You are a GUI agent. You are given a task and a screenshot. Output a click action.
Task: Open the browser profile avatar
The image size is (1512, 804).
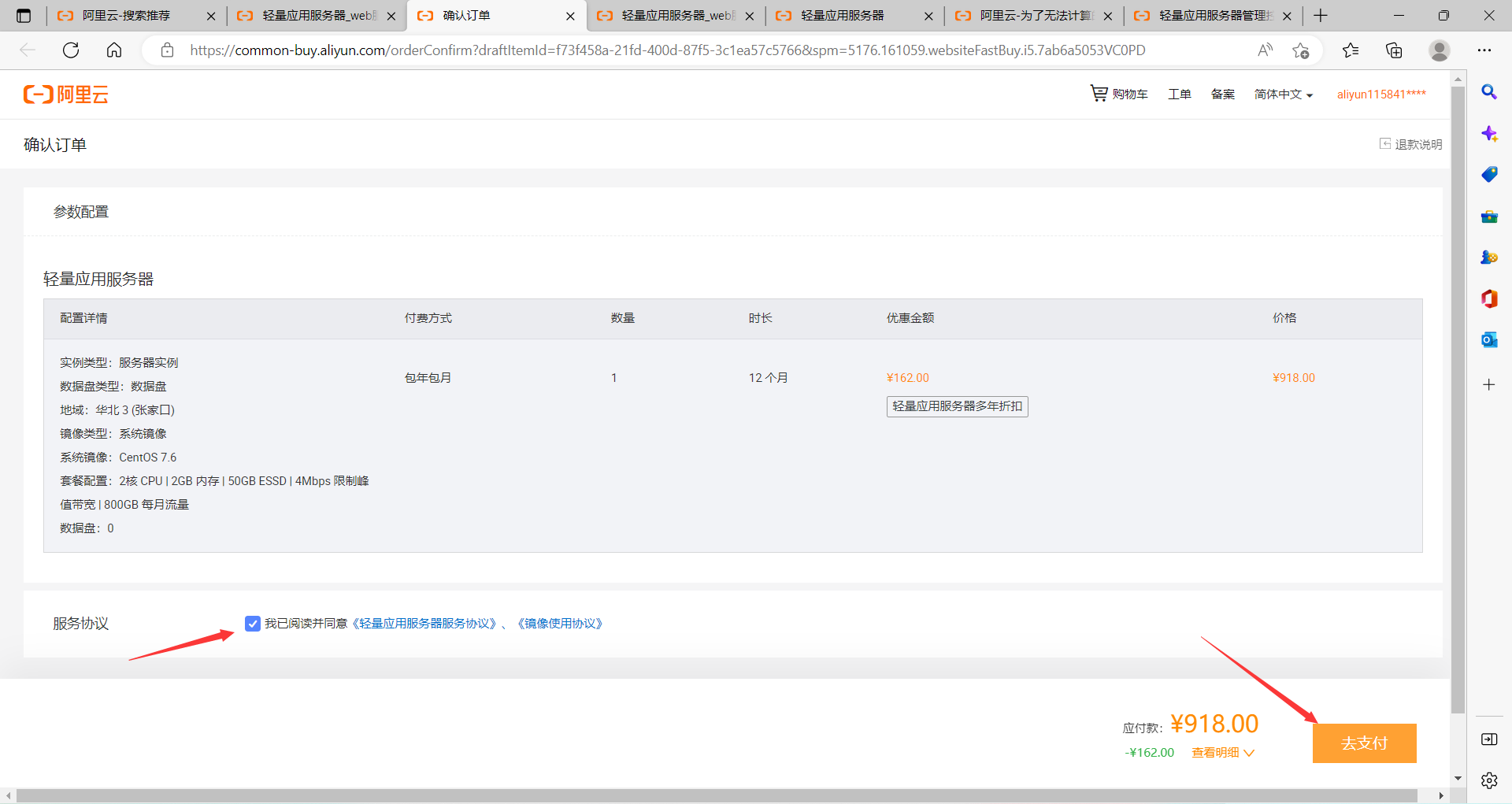(1439, 50)
